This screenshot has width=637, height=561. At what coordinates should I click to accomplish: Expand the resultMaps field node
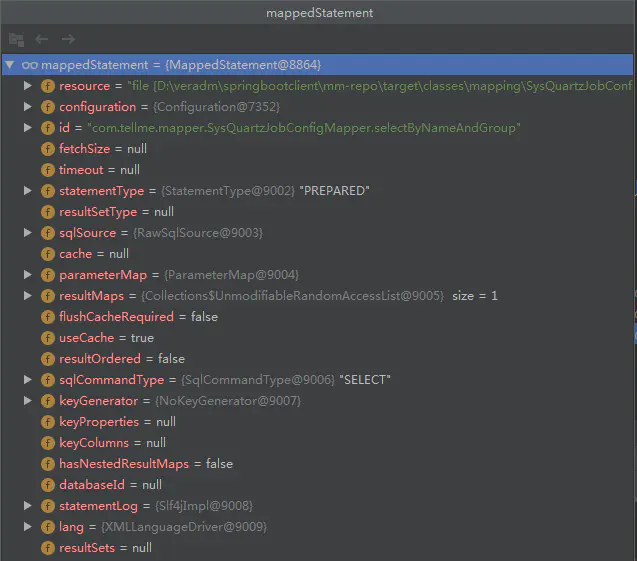(28, 296)
